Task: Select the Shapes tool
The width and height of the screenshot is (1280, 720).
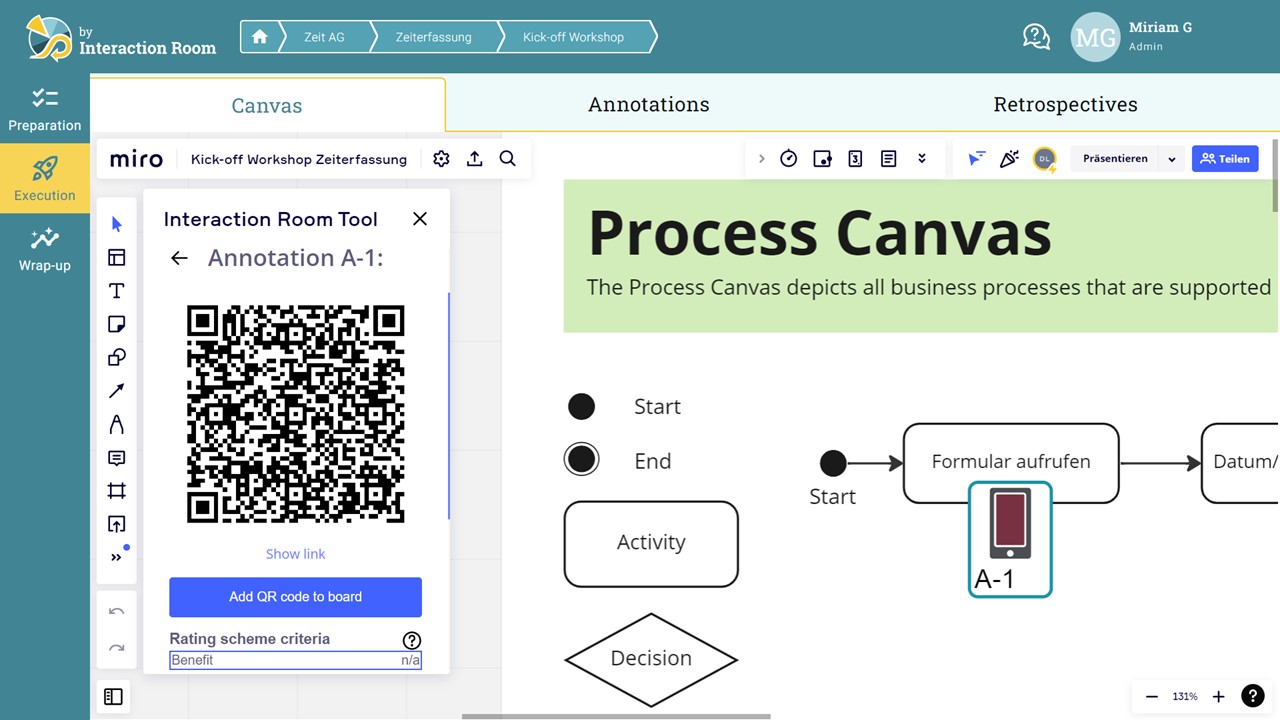Action: pyautogui.click(x=117, y=357)
